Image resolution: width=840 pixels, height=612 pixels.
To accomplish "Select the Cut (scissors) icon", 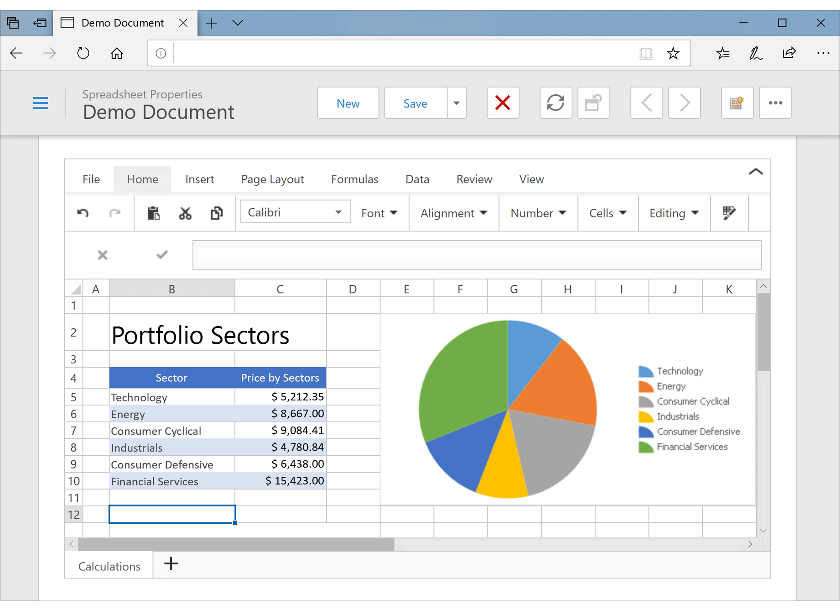I will click(184, 212).
